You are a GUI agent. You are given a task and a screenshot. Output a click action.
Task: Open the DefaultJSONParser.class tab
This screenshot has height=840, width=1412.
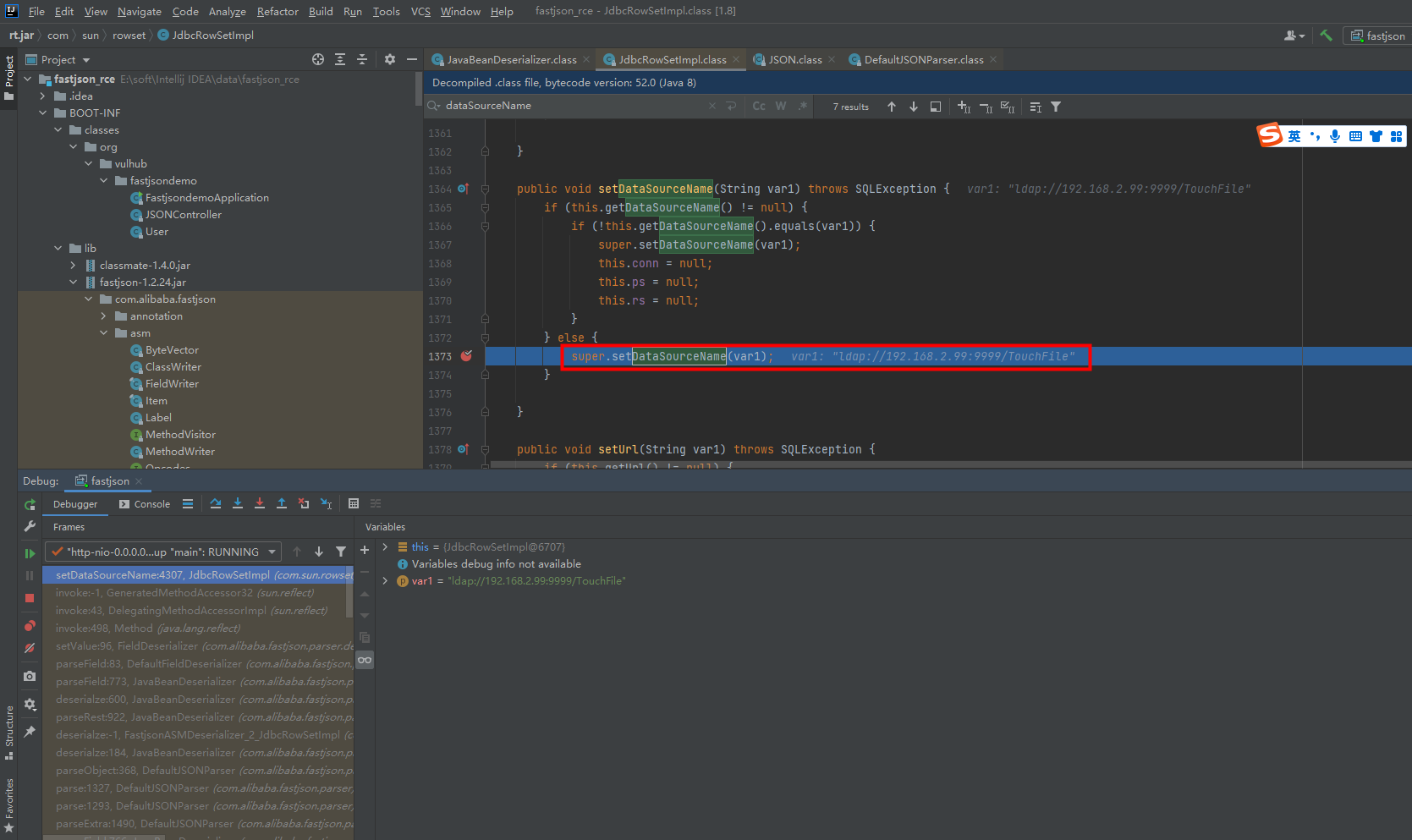(x=924, y=60)
